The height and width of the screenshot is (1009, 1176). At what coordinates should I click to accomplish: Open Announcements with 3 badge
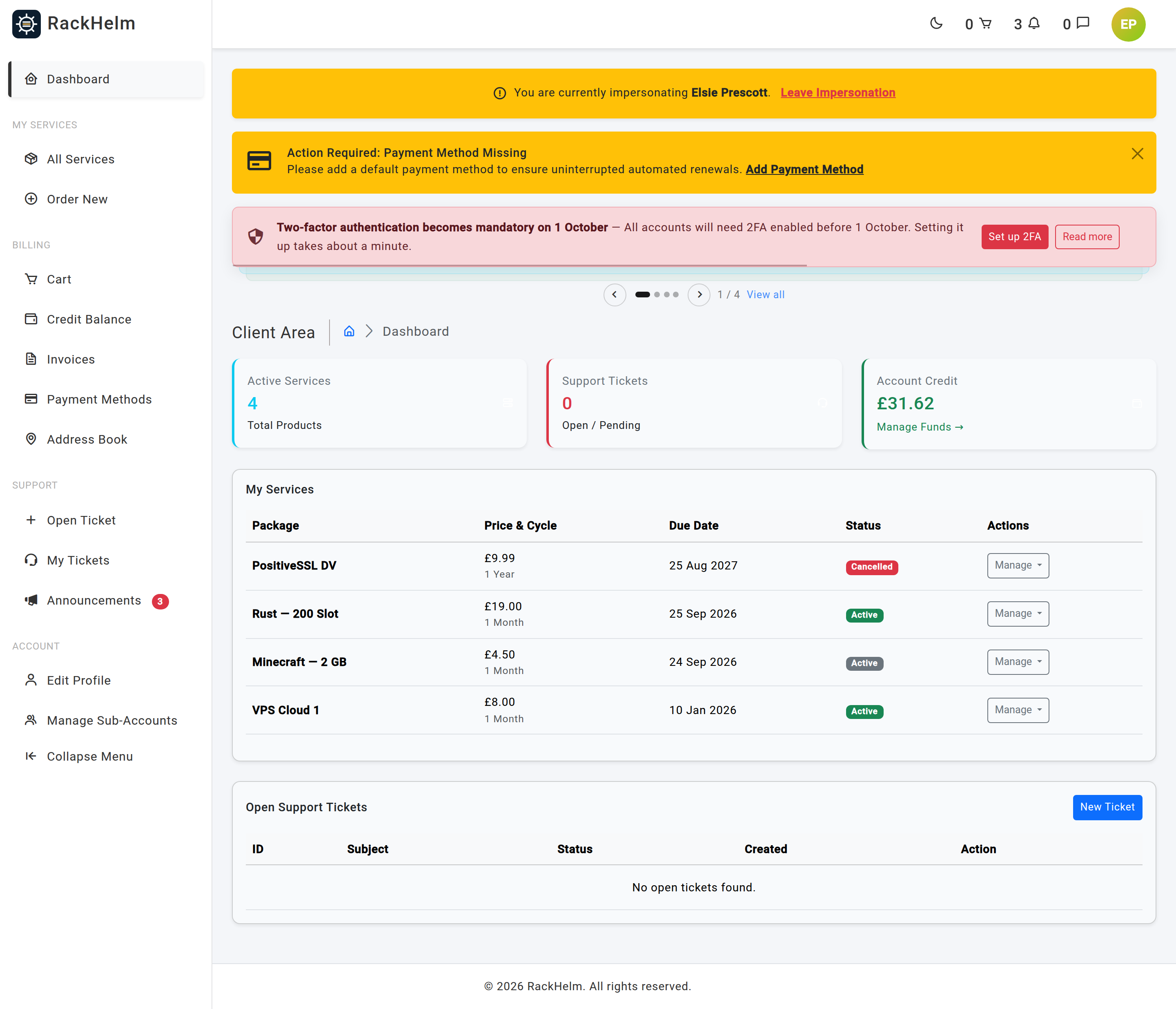point(106,601)
